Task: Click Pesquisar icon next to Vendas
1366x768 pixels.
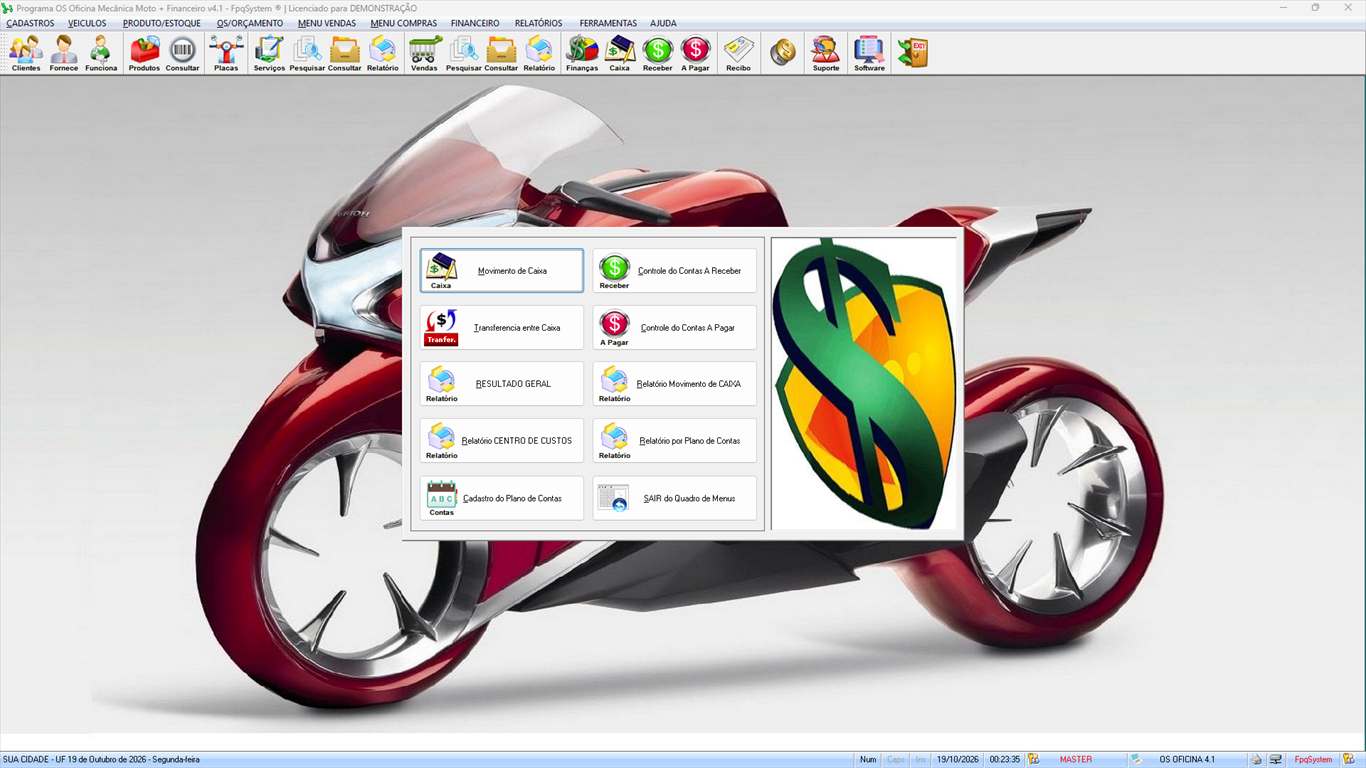Action: (x=464, y=53)
